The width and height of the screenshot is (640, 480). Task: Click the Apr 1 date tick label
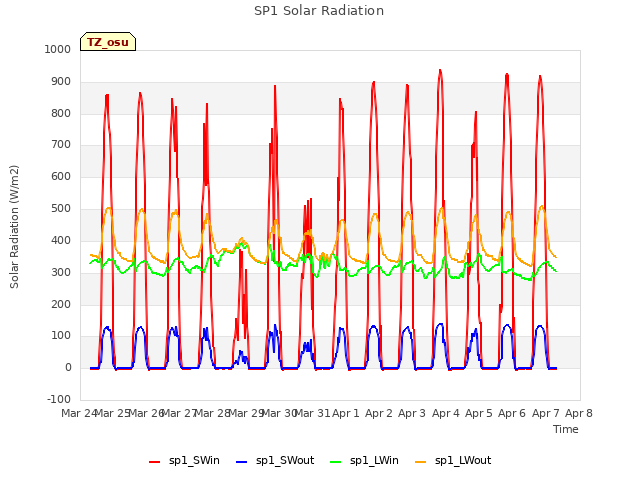(346, 413)
